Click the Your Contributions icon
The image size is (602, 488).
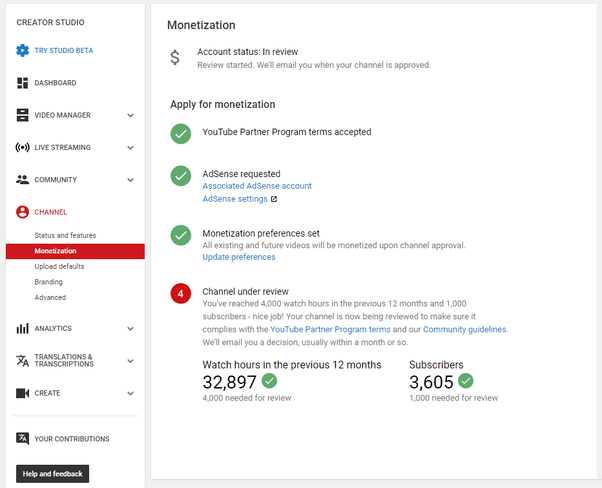tap(22, 438)
